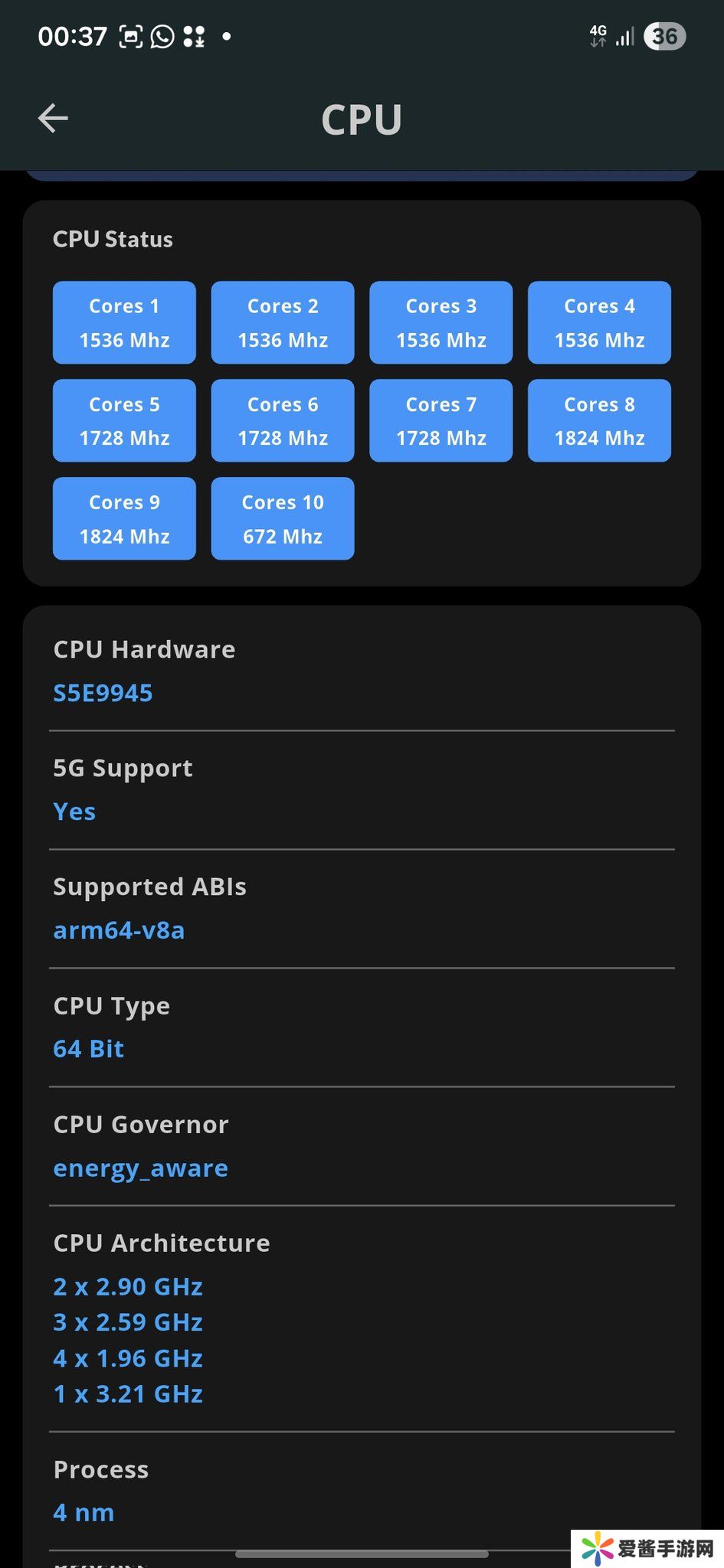Image resolution: width=724 pixels, height=1568 pixels.
Task: Select the Cores 4 tile
Action: coord(599,322)
